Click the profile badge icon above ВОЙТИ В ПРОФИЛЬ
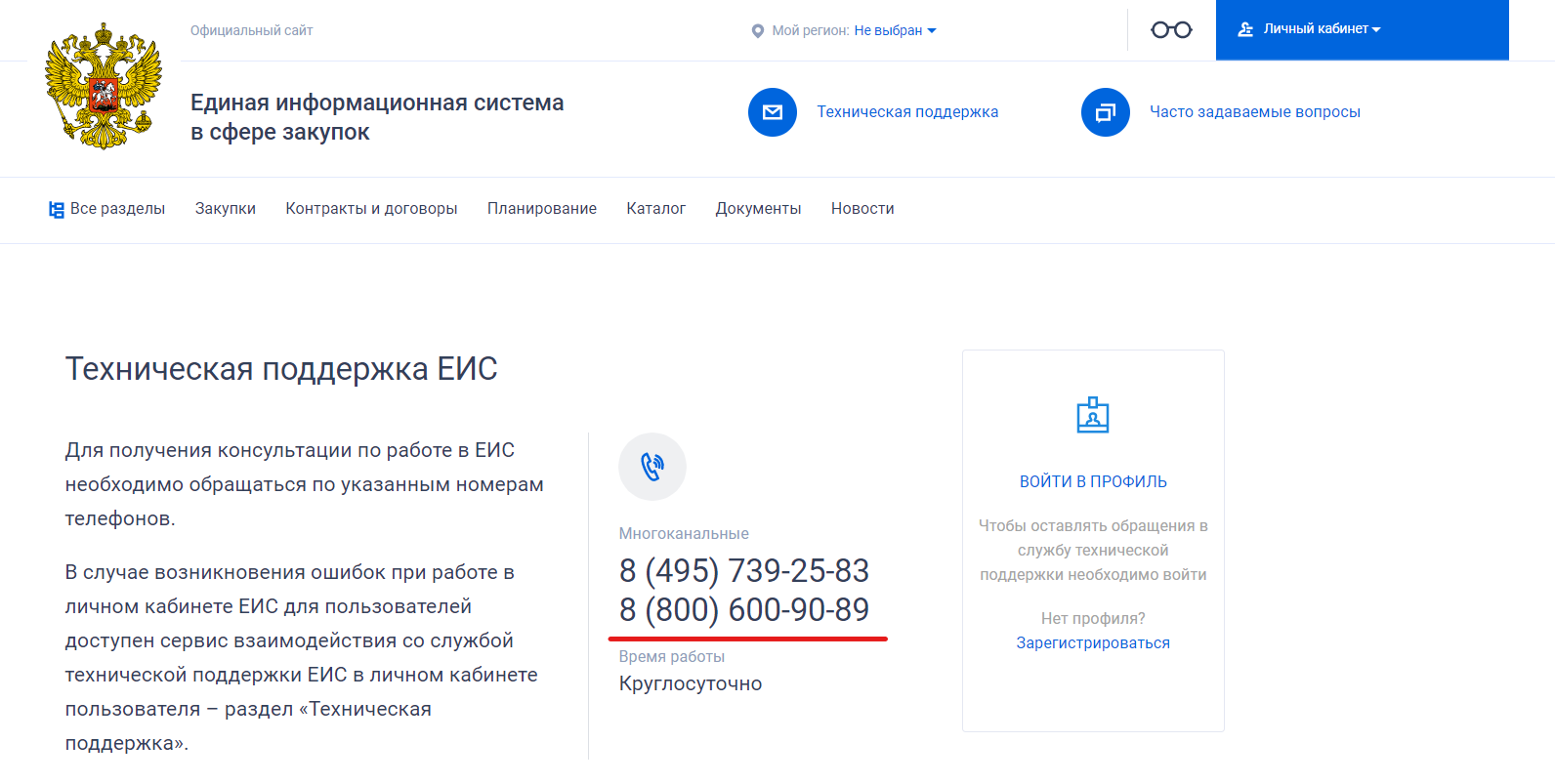The width and height of the screenshot is (1555, 784). coord(1093,415)
